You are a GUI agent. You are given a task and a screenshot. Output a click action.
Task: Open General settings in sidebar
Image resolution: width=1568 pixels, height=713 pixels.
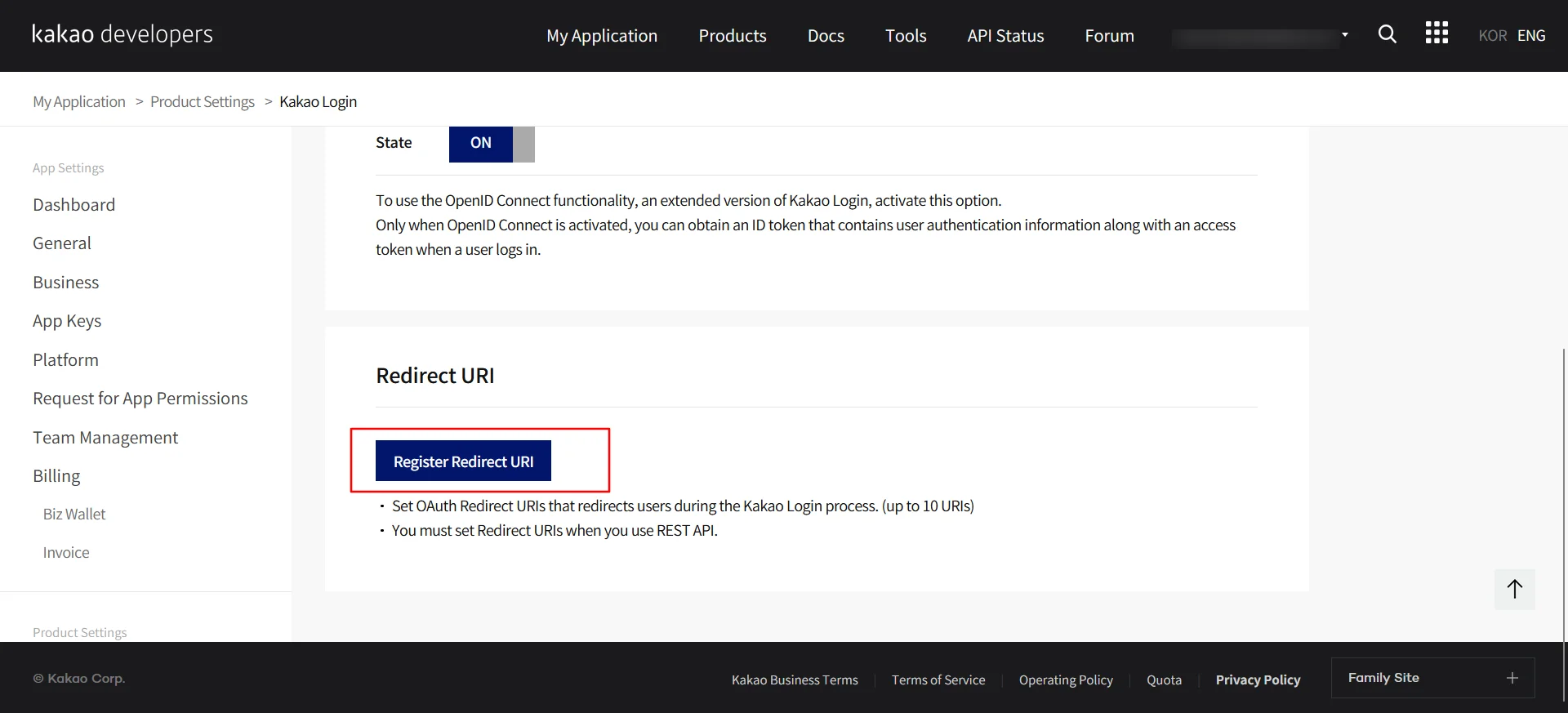pos(62,243)
